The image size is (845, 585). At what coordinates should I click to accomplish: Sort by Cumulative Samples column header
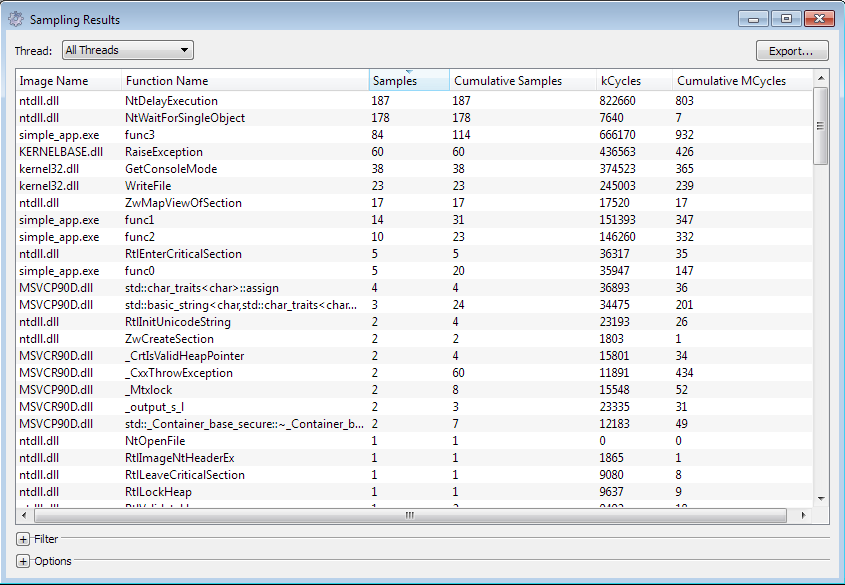[x=523, y=80]
